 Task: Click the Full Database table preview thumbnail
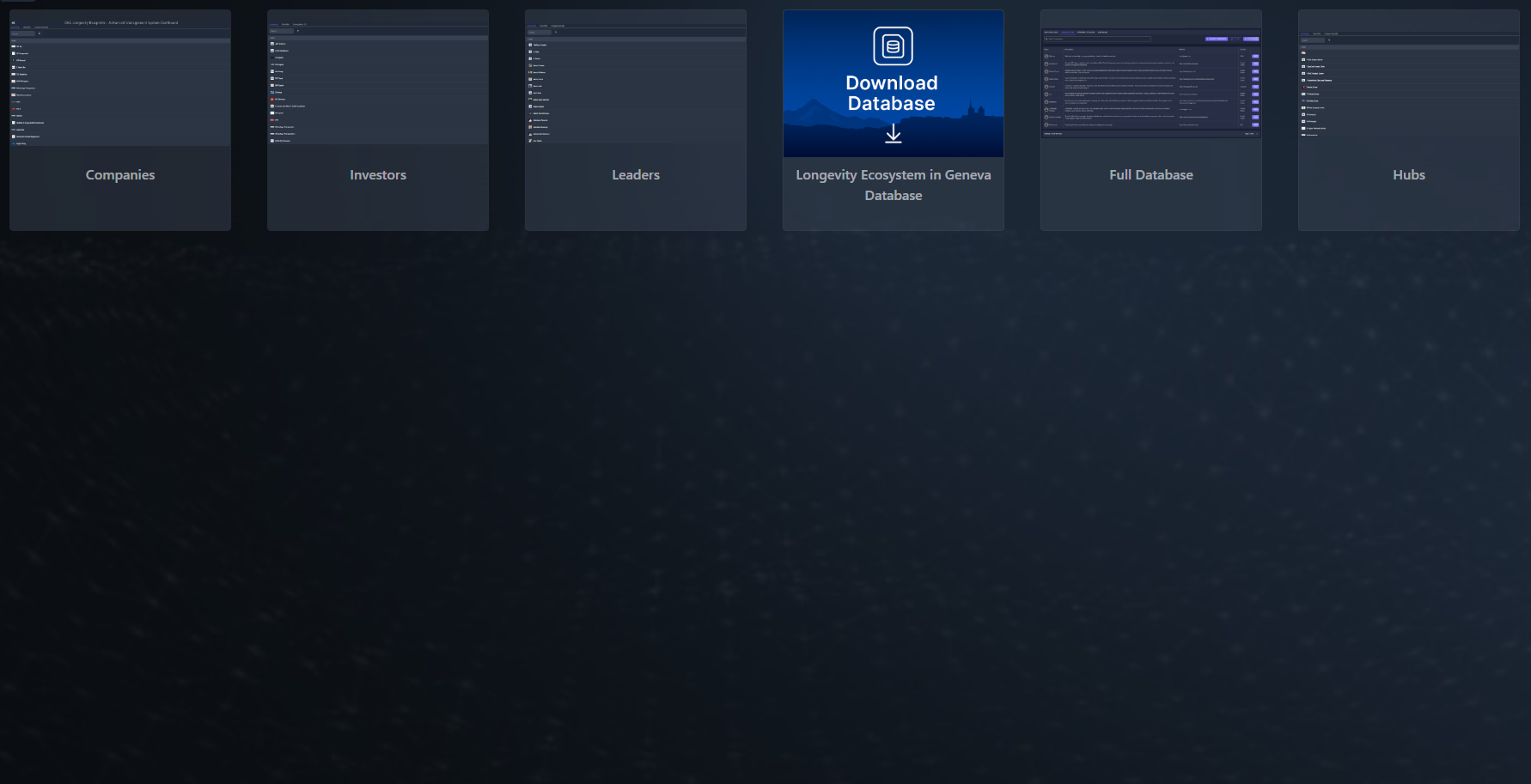tap(1150, 86)
